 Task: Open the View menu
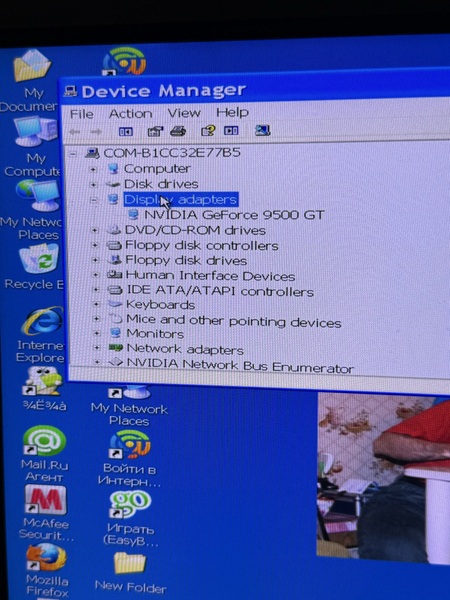184,113
